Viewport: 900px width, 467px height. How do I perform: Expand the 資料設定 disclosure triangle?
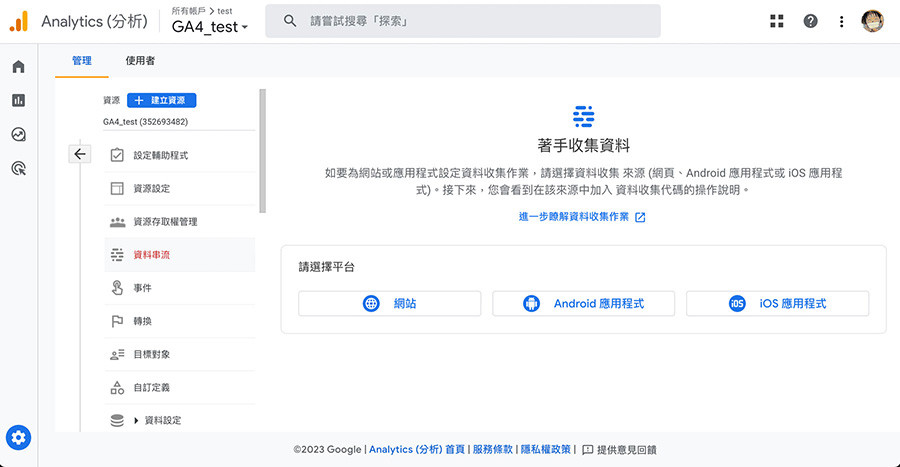(136, 421)
